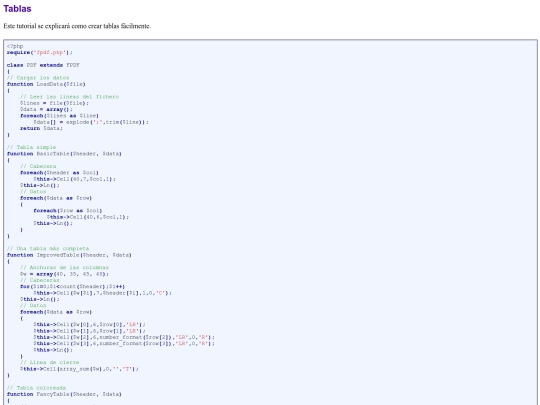Click the Cell line with $header[$i] and 'C'
The height and width of the screenshot is (405, 540).
(103, 293)
